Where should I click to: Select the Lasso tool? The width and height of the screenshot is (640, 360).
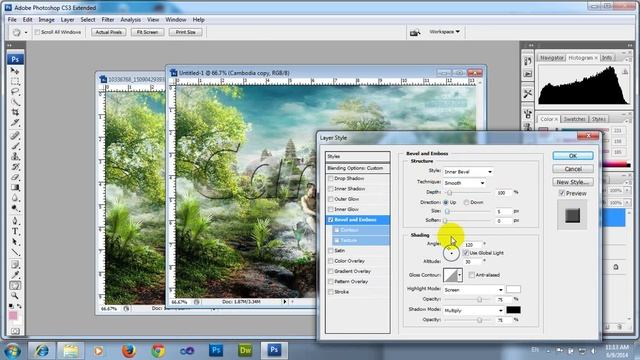(x=15, y=91)
